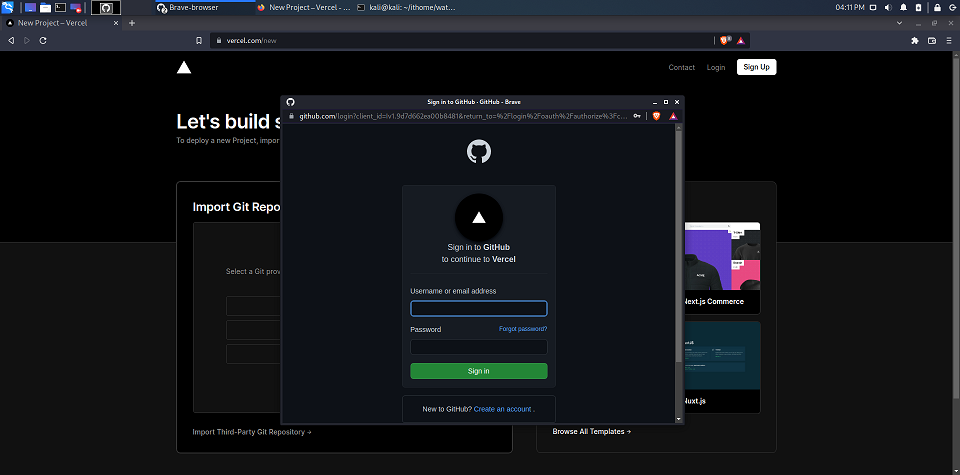Switch to kali@kali terminal taskbar window
The image size is (960, 475).
[405, 7]
